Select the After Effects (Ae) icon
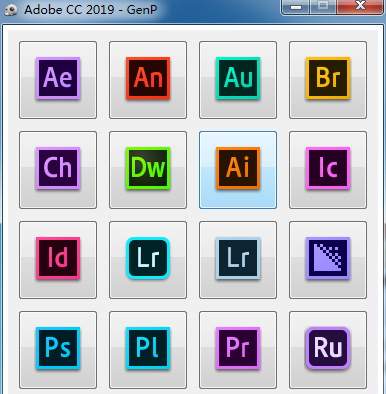This screenshot has height=394, width=386. (58, 80)
